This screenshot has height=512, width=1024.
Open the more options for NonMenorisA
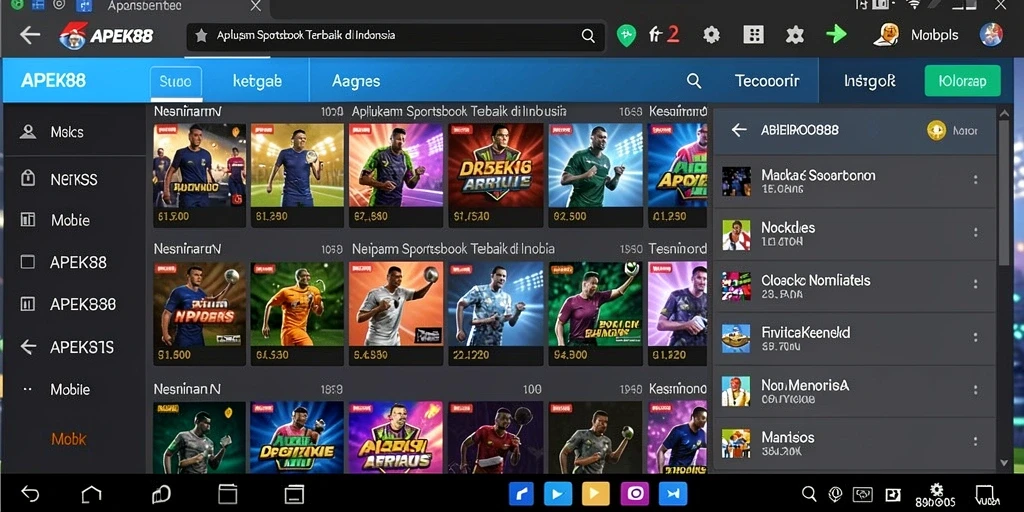pyautogui.click(x=975, y=390)
